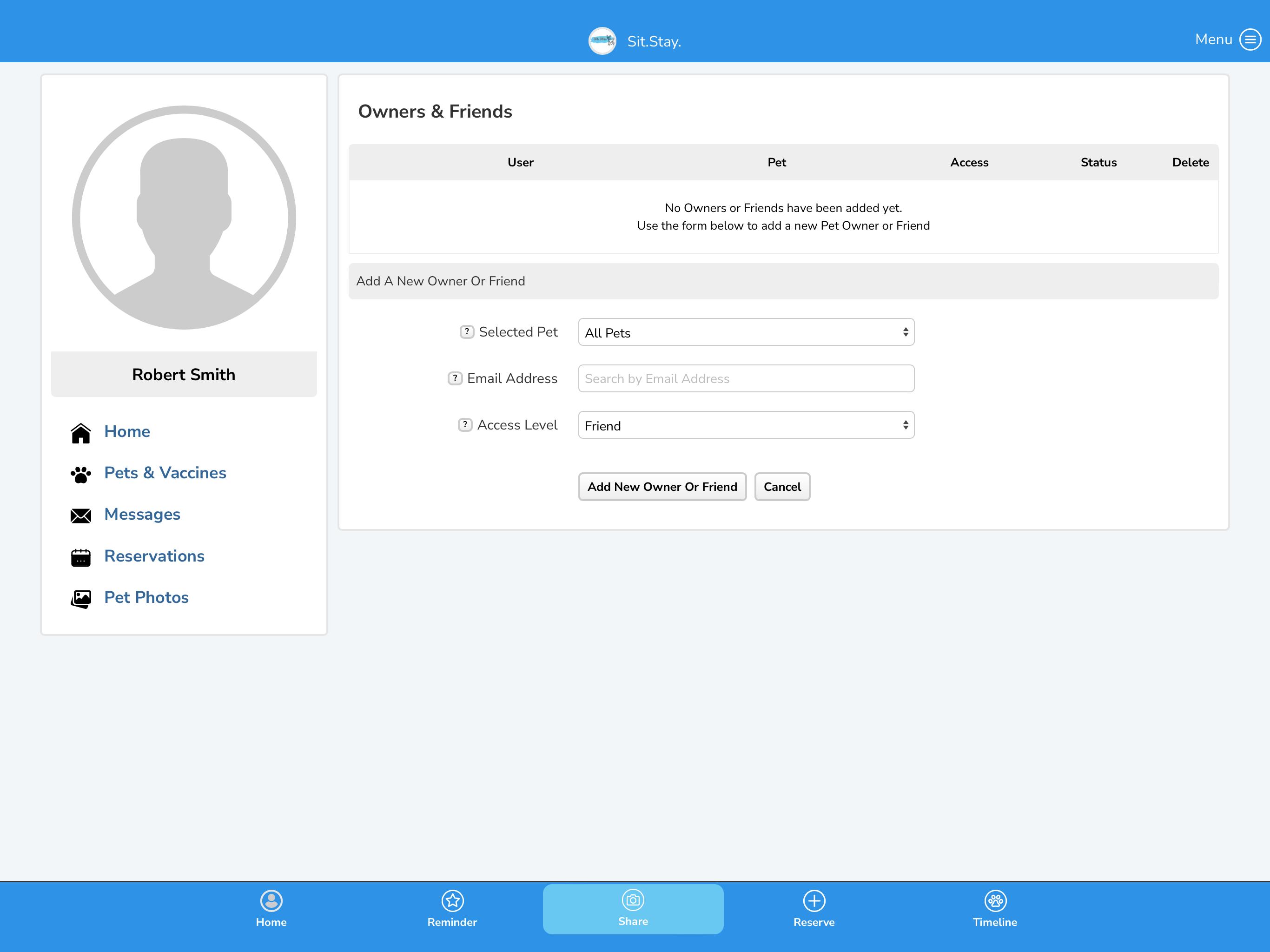Screen dimensions: 1270x952
Task: Show help for Email Address field
Action: [x=455, y=378]
